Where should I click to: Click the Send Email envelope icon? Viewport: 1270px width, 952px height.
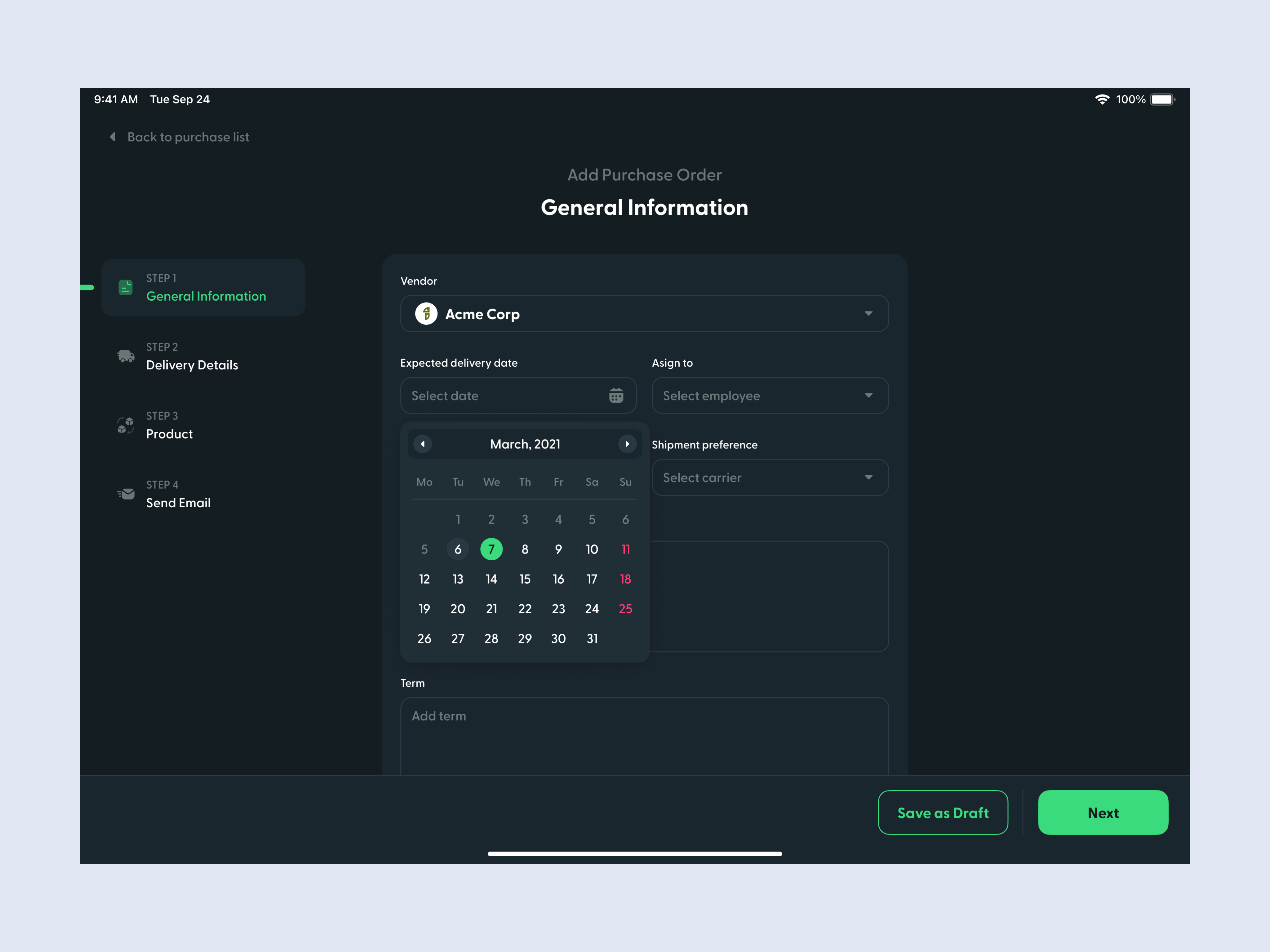[126, 494]
